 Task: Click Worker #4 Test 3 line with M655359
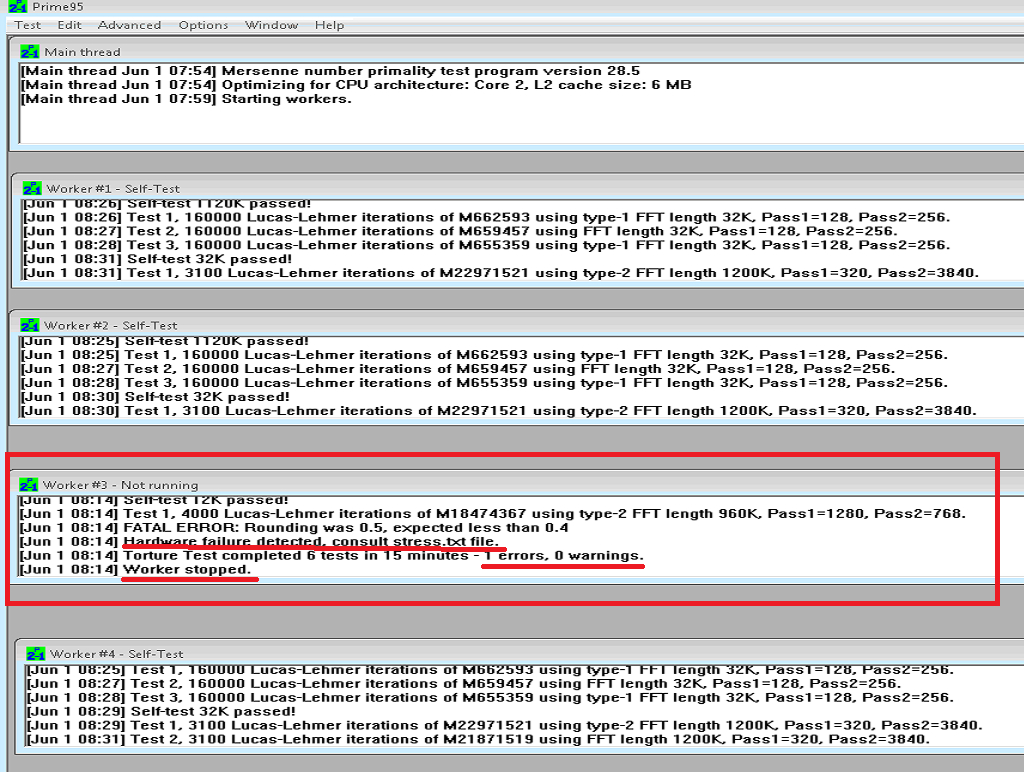(490, 697)
